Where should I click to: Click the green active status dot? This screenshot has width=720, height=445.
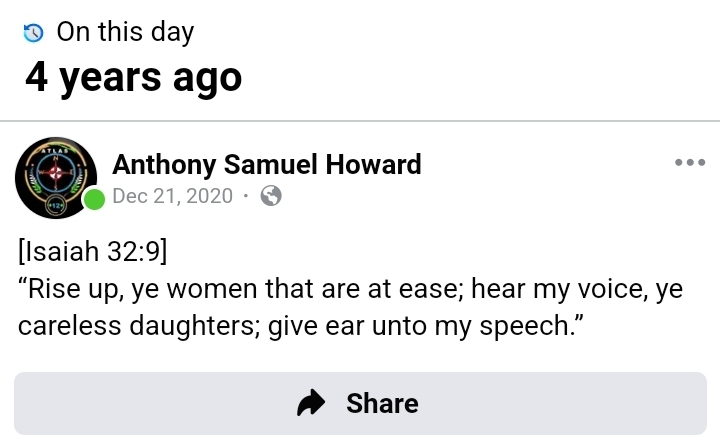tap(94, 198)
